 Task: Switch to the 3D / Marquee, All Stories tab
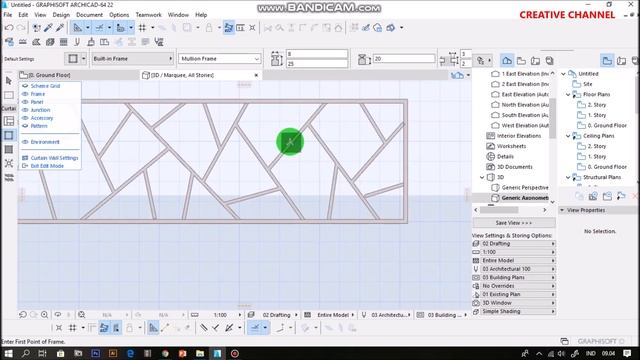point(200,75)
